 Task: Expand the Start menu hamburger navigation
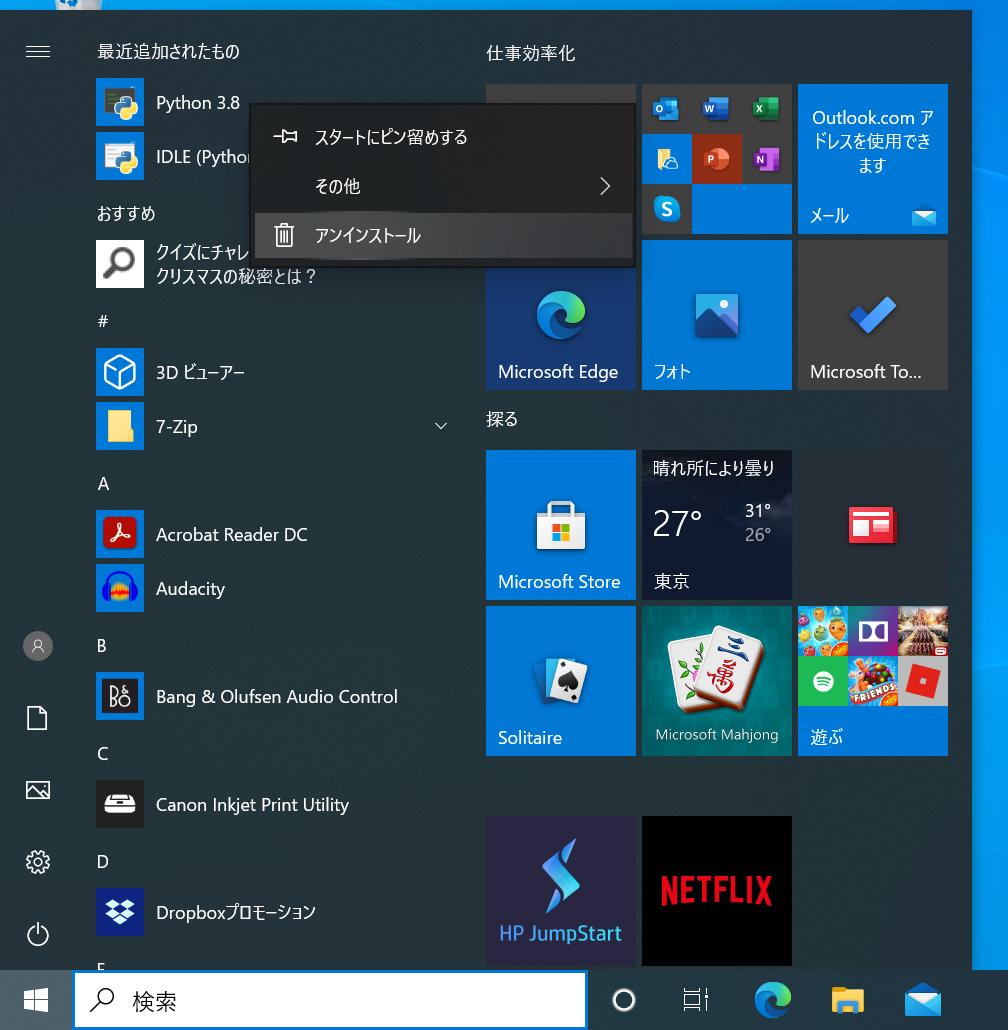pos(37,51)
